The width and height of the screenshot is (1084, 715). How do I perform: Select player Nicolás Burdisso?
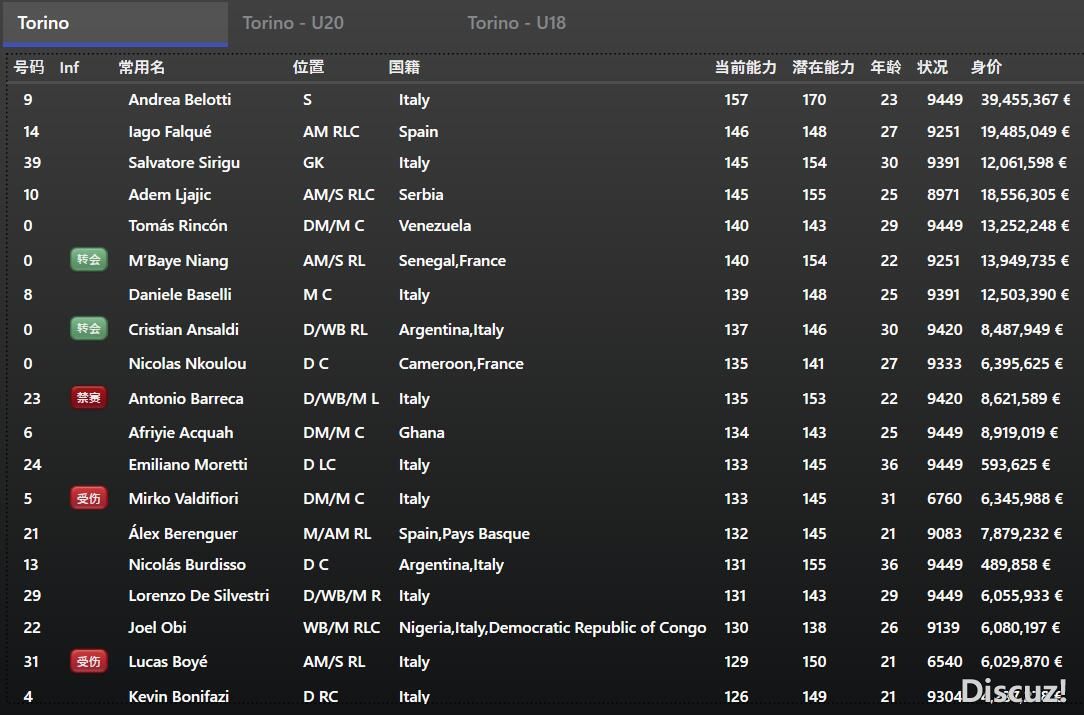point(187,564)
